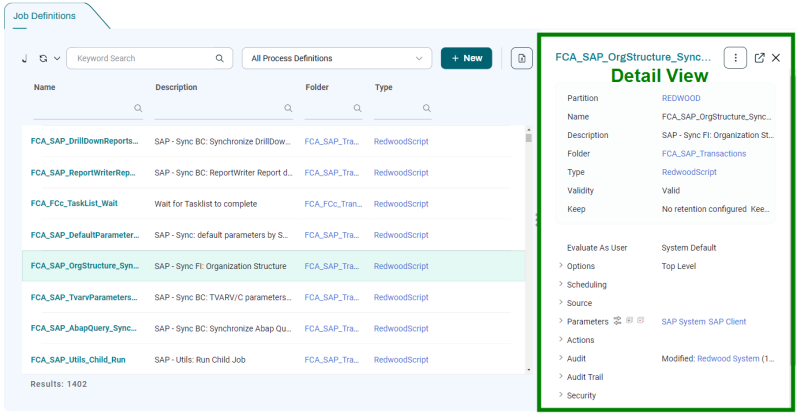Open the refresh options dropdown arrow
Viewport: 800px width, 418px height.
coord(57,58)
